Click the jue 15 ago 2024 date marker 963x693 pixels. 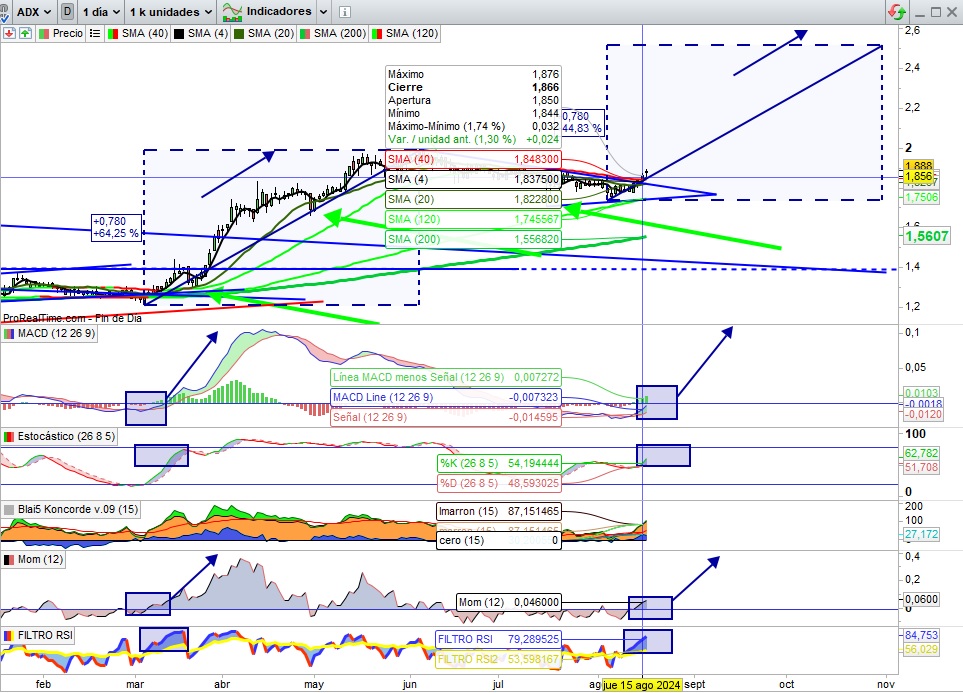click(x=642, y=684)
